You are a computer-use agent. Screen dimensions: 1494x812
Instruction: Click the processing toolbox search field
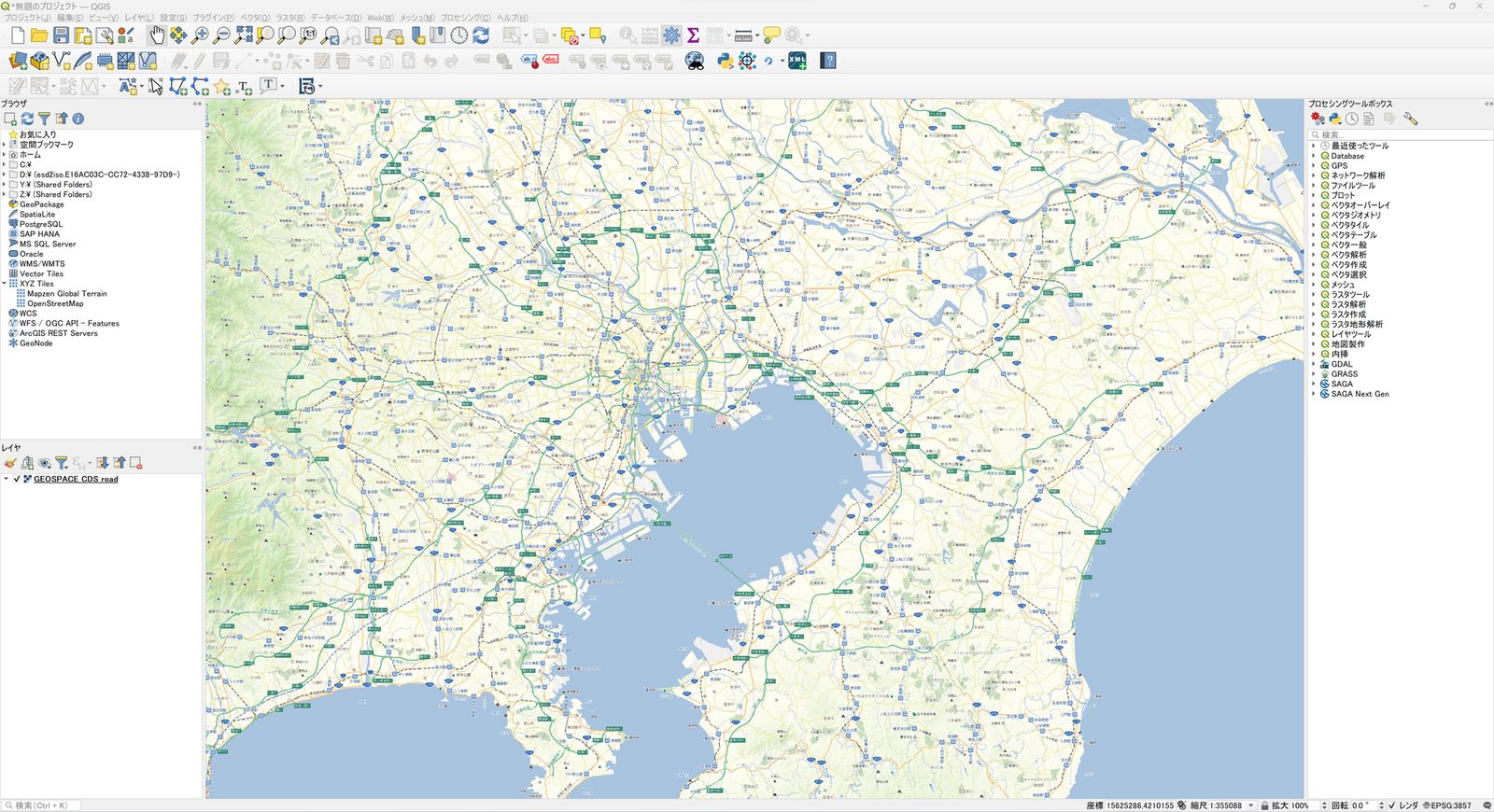tap(1399, 134)
